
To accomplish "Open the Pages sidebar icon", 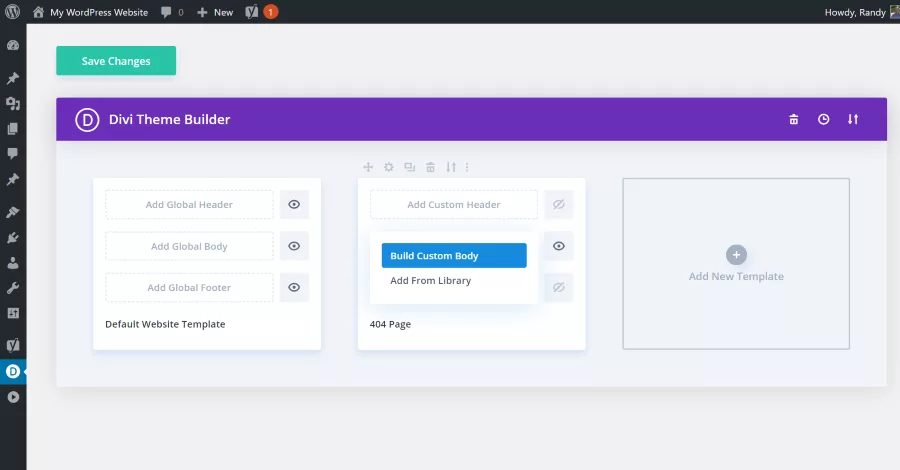I will (x=13, y=129).
